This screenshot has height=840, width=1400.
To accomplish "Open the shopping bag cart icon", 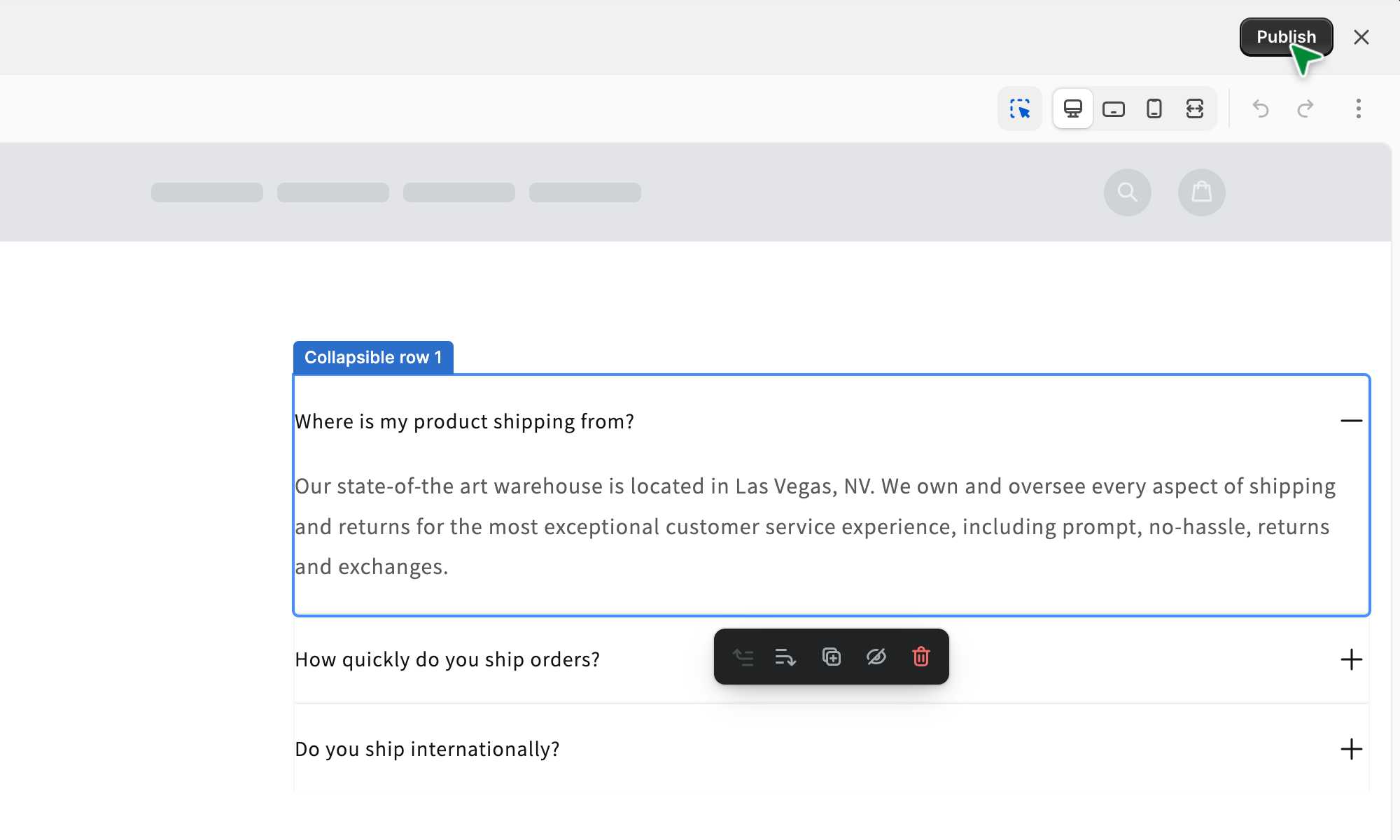I will (x=1201, y=192).
